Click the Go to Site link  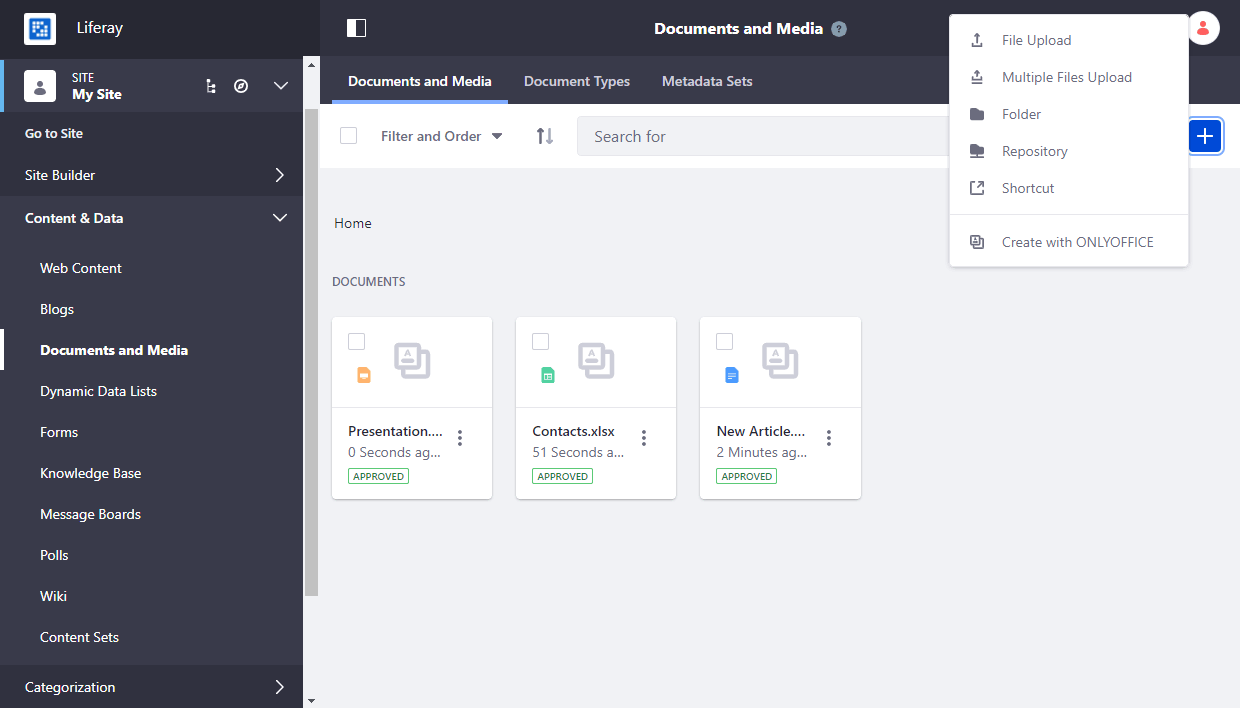tap(54, 133)
